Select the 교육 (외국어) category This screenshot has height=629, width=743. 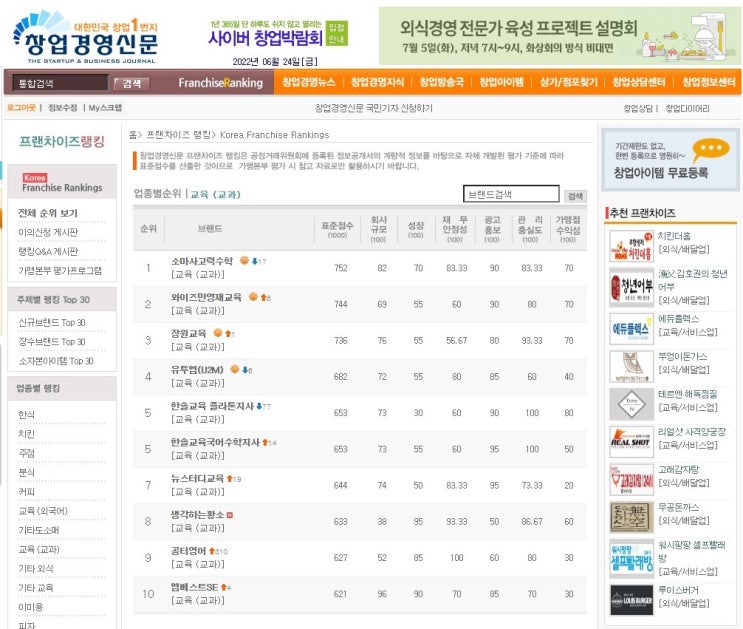(x=43, y=510)
